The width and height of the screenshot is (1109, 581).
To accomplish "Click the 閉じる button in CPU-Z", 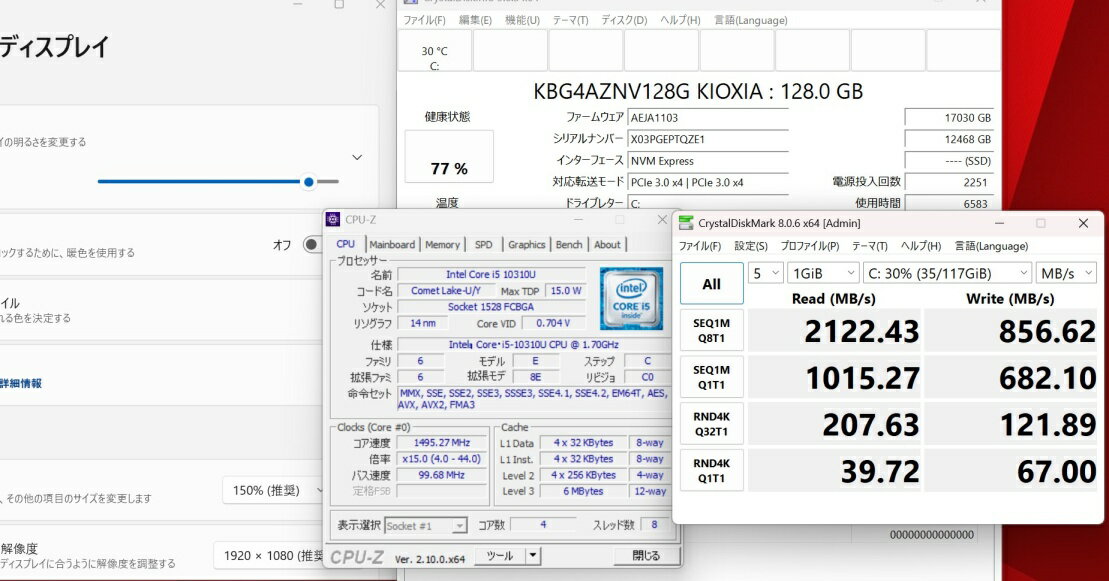I will [645, 555].
